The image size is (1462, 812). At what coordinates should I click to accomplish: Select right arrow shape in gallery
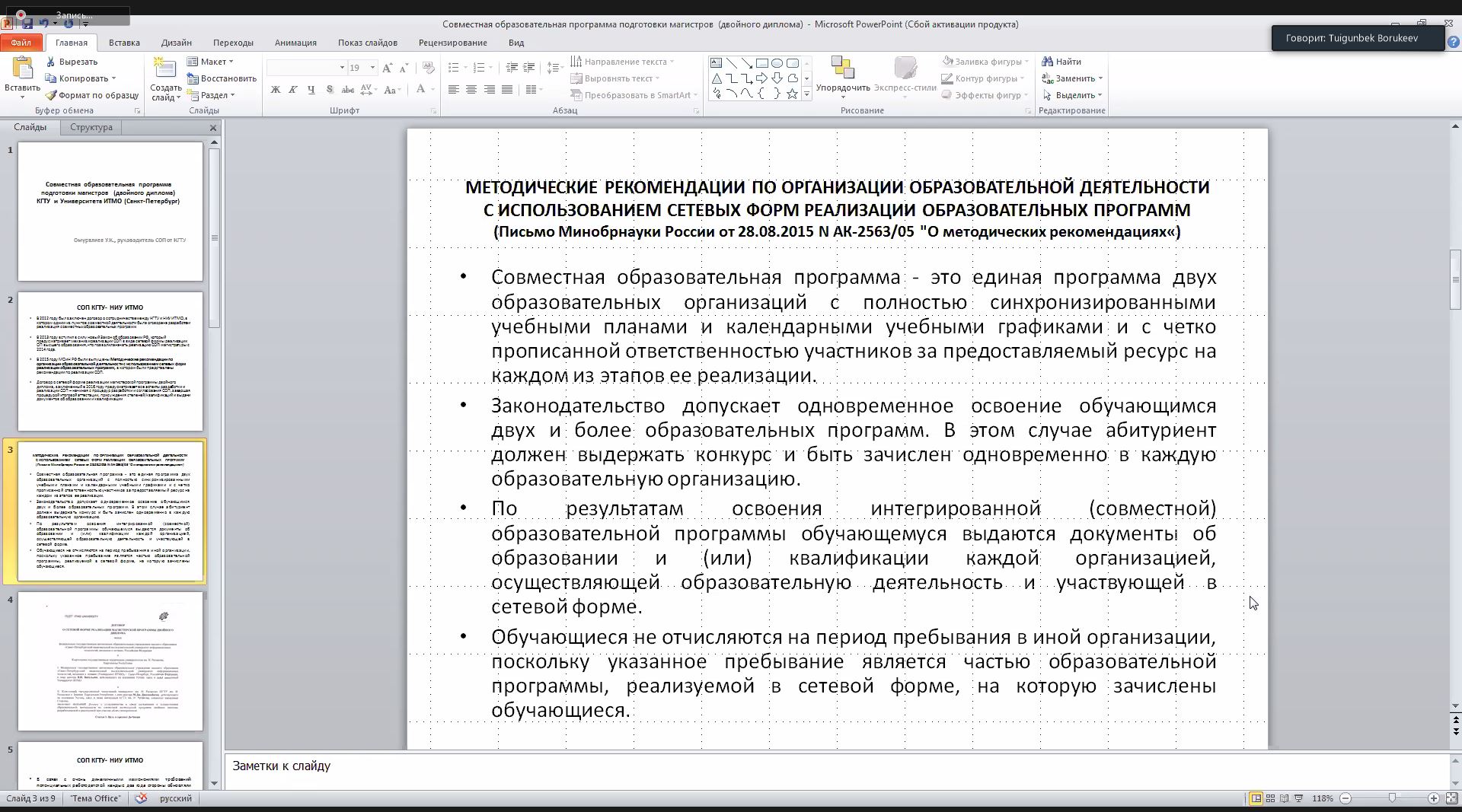click(761, 78)
